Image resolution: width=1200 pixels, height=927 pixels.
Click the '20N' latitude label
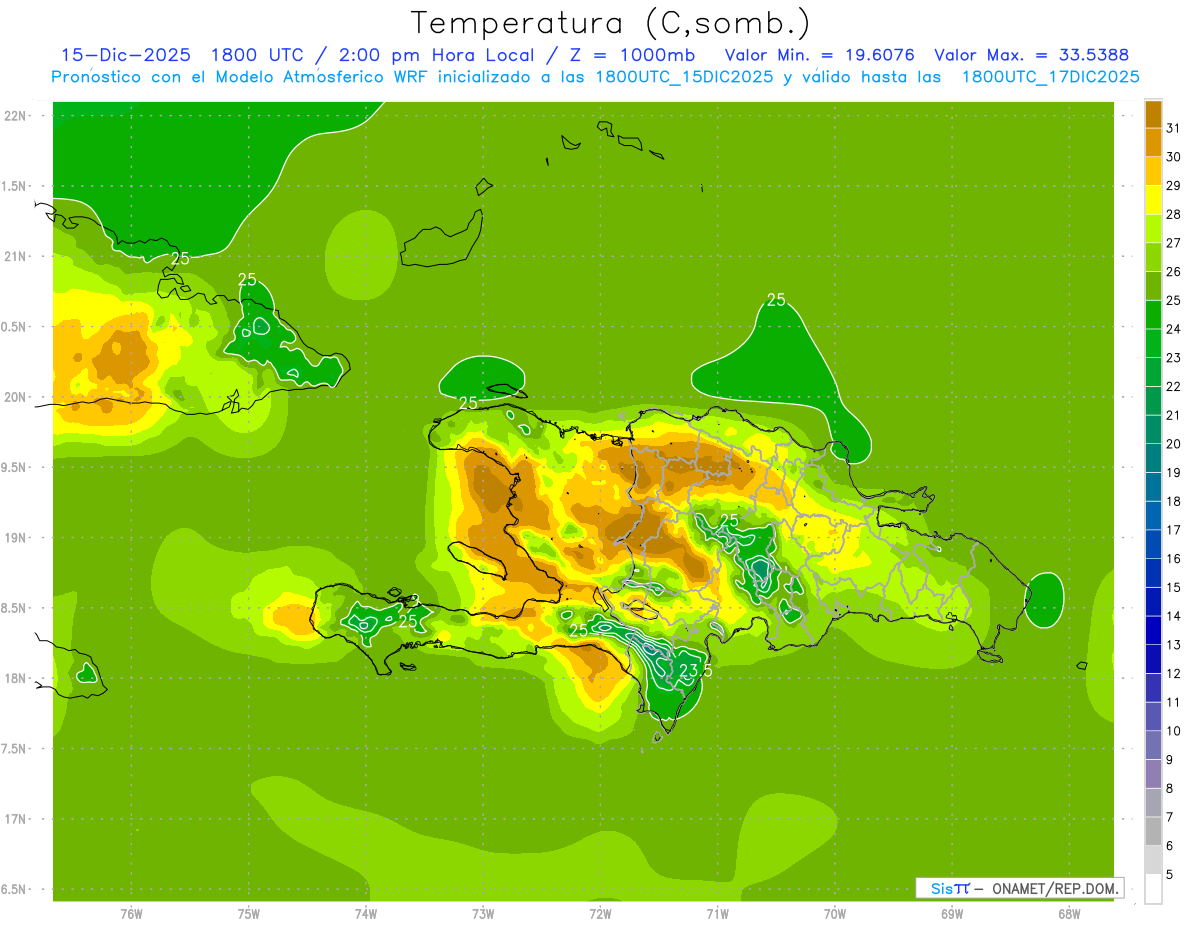(16, 397)
